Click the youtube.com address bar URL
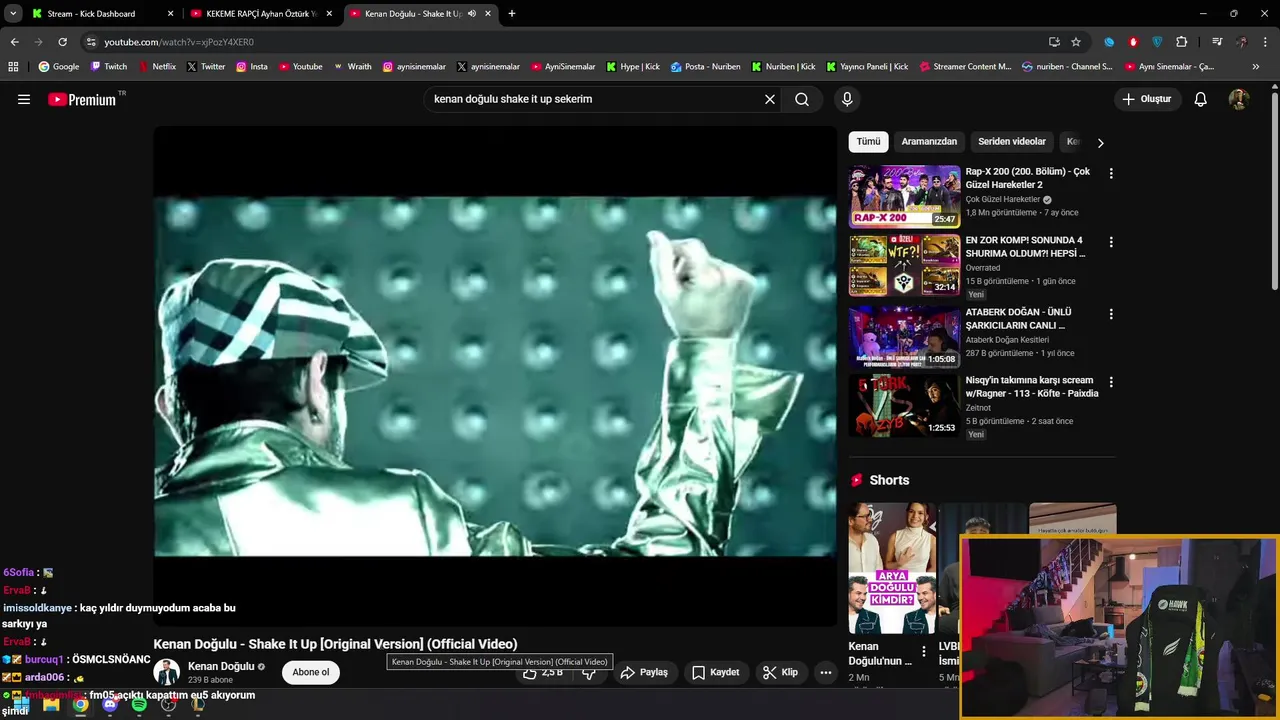Image resolution: width=1280 pixels, height=720 pixels. (179, 42)
